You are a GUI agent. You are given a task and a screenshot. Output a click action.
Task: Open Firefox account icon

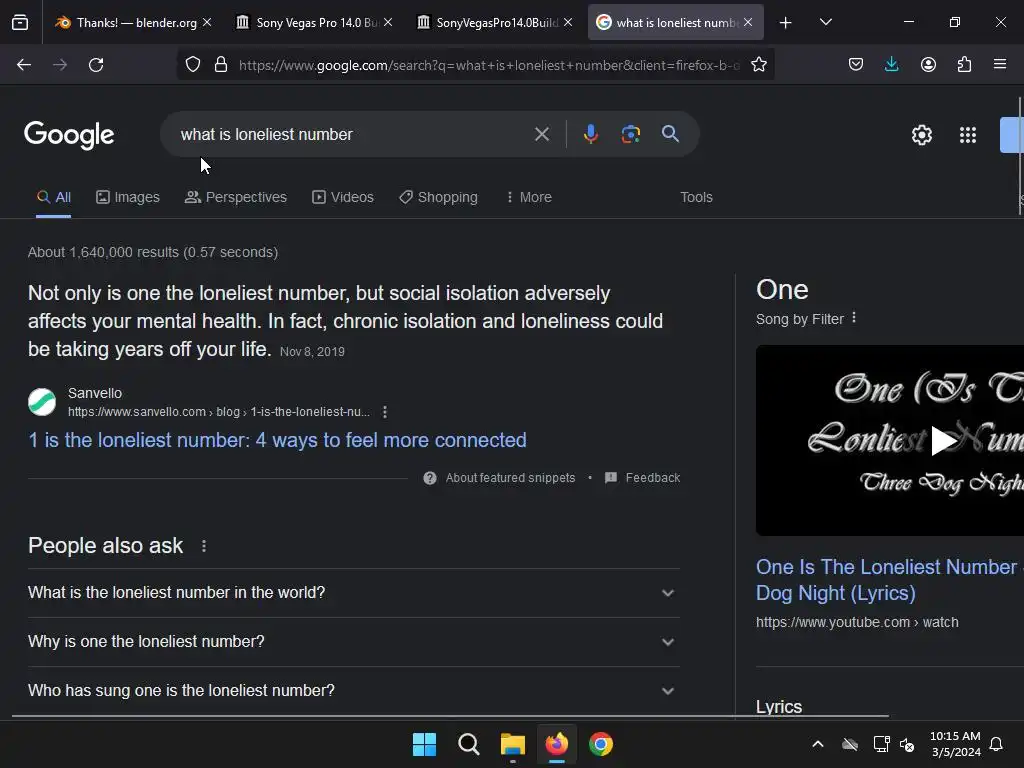928,65
